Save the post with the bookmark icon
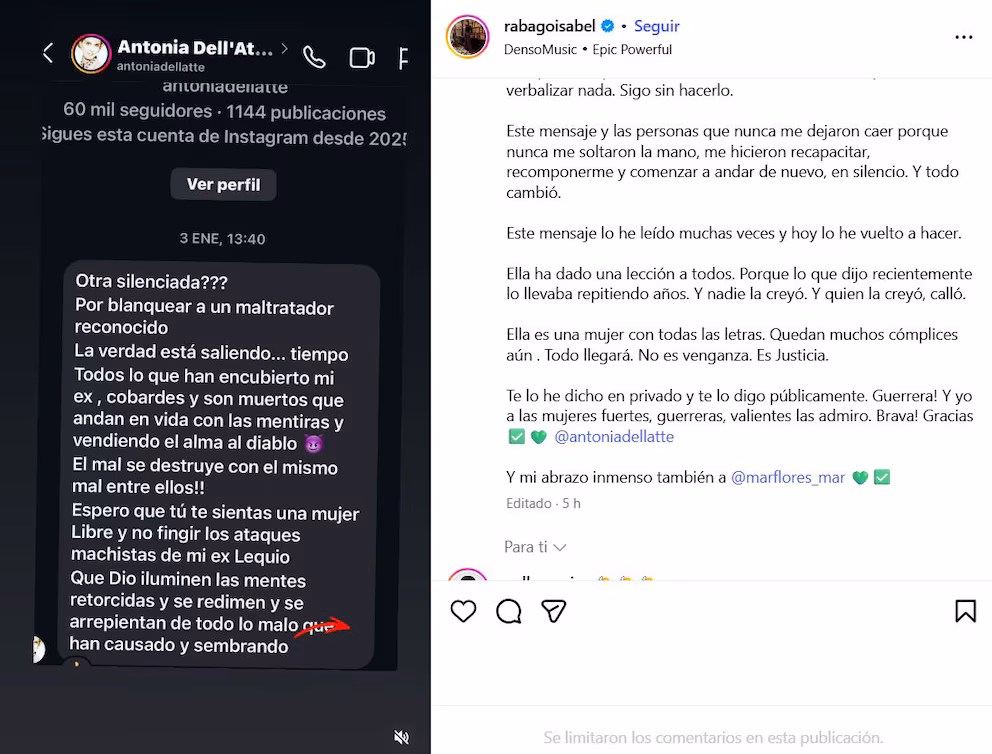 (x=965, y=611)
